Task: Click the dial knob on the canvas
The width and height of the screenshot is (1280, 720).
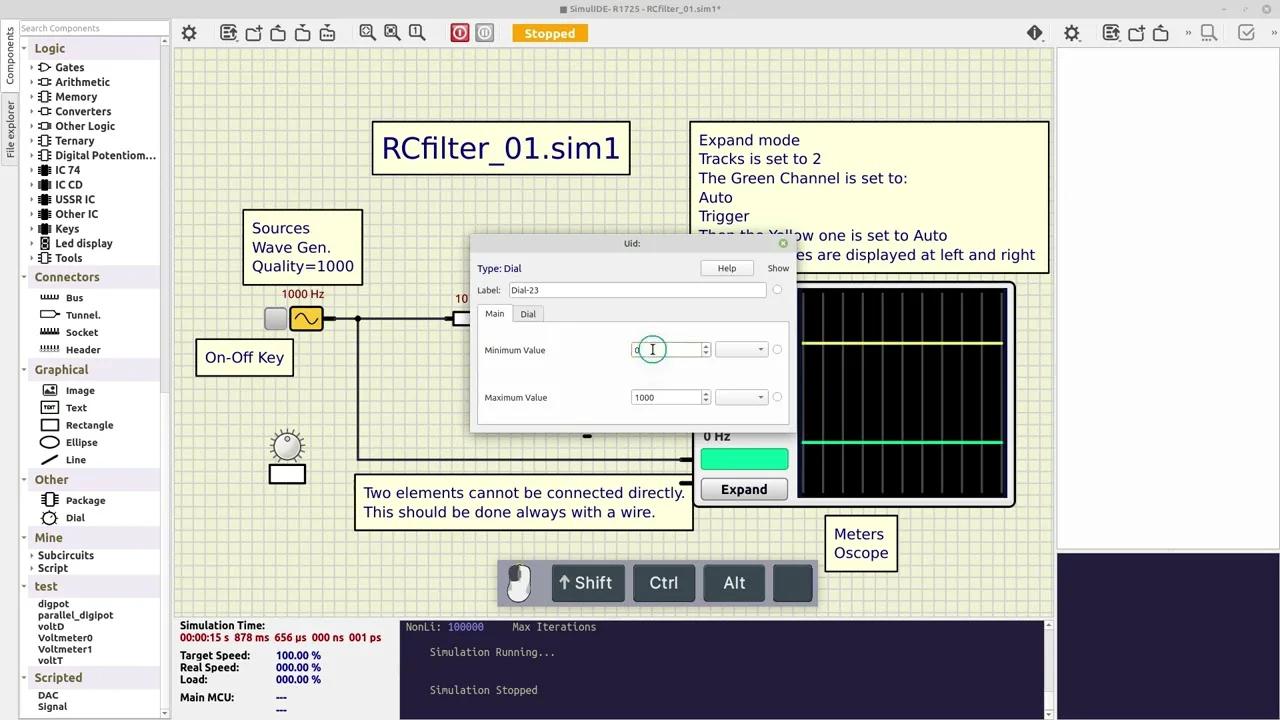Action: [x=287, y=446]
